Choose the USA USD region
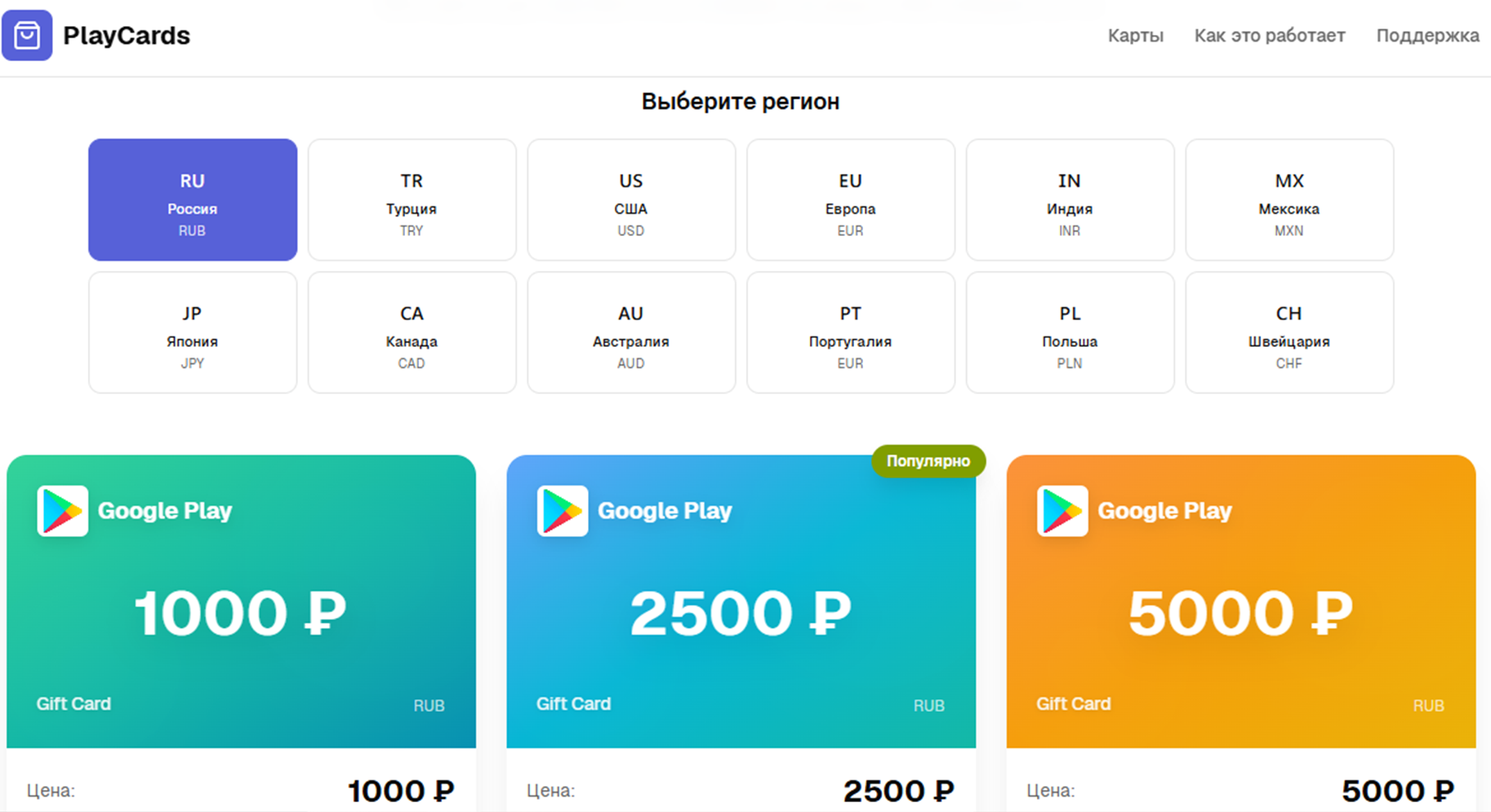The height and width of the screenshot is (812, 1491). 631,200
